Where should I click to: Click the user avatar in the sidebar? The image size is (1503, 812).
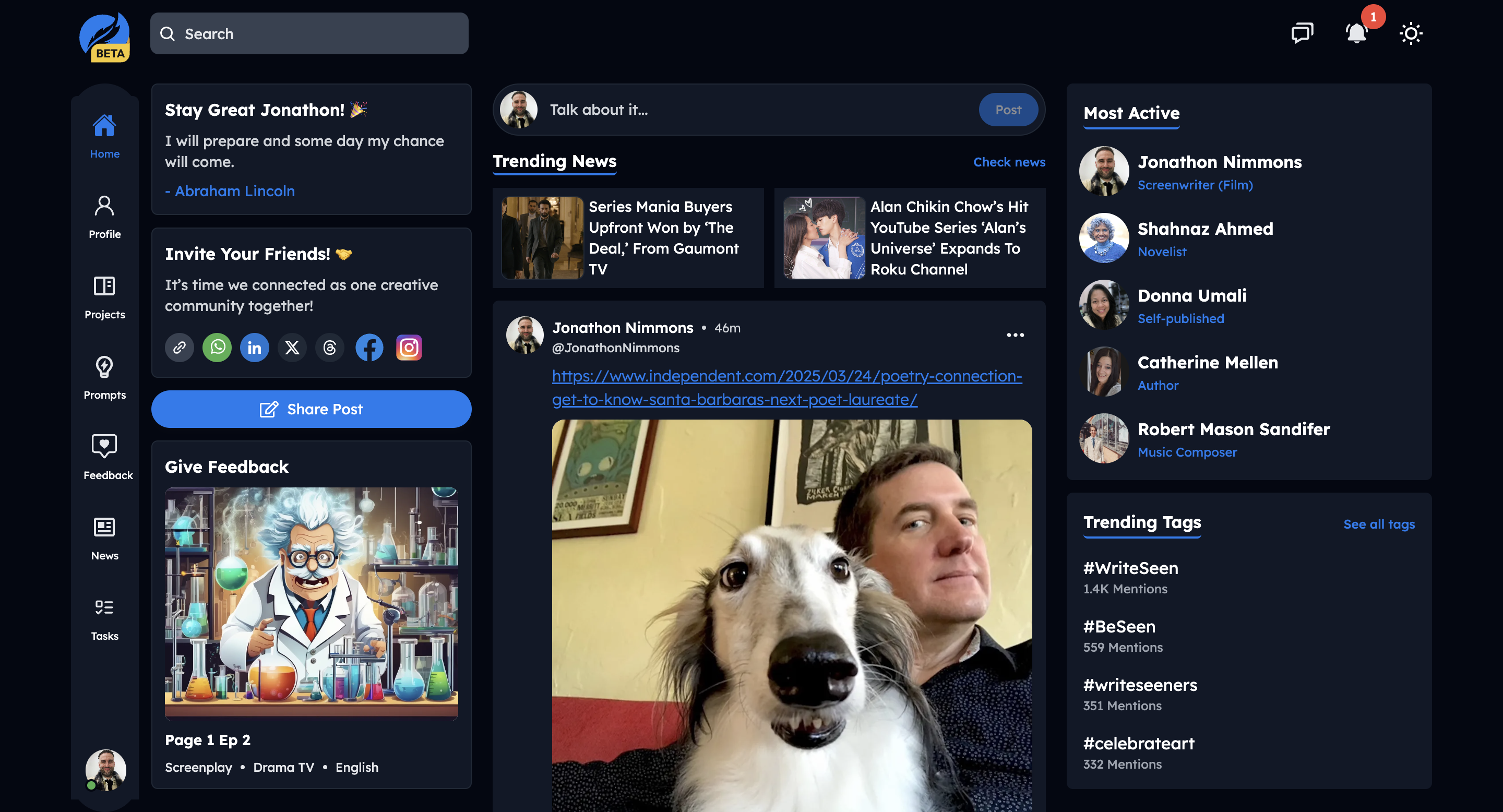tap(105, 770)
